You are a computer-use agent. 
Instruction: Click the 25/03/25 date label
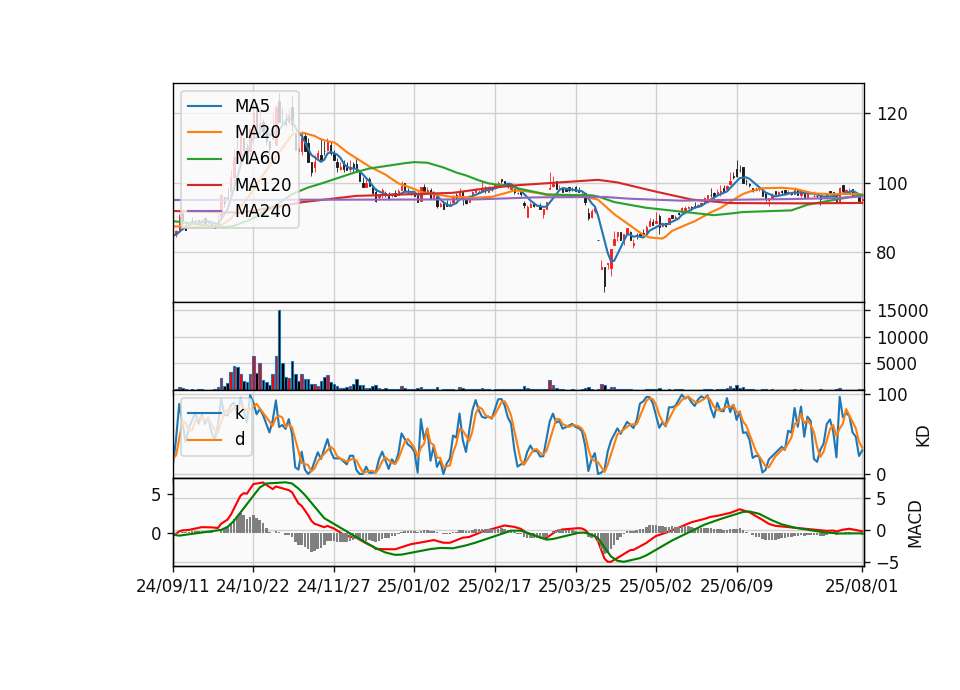574,586
